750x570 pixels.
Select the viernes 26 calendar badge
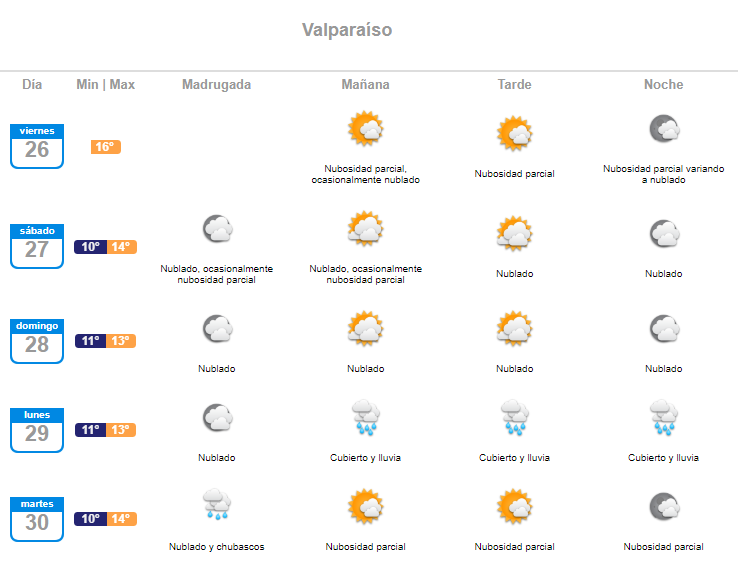(x=37, y=146)
